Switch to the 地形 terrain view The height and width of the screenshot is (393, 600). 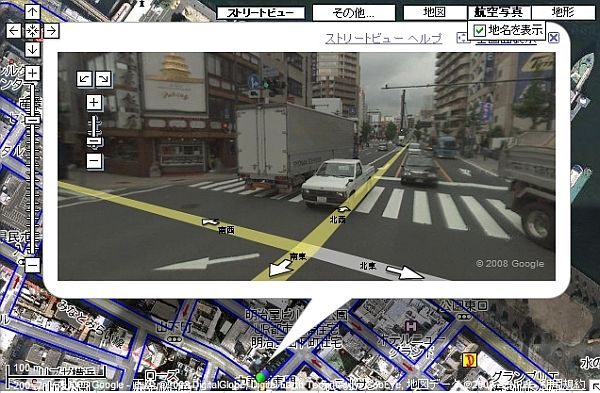(x=563, y=12)
